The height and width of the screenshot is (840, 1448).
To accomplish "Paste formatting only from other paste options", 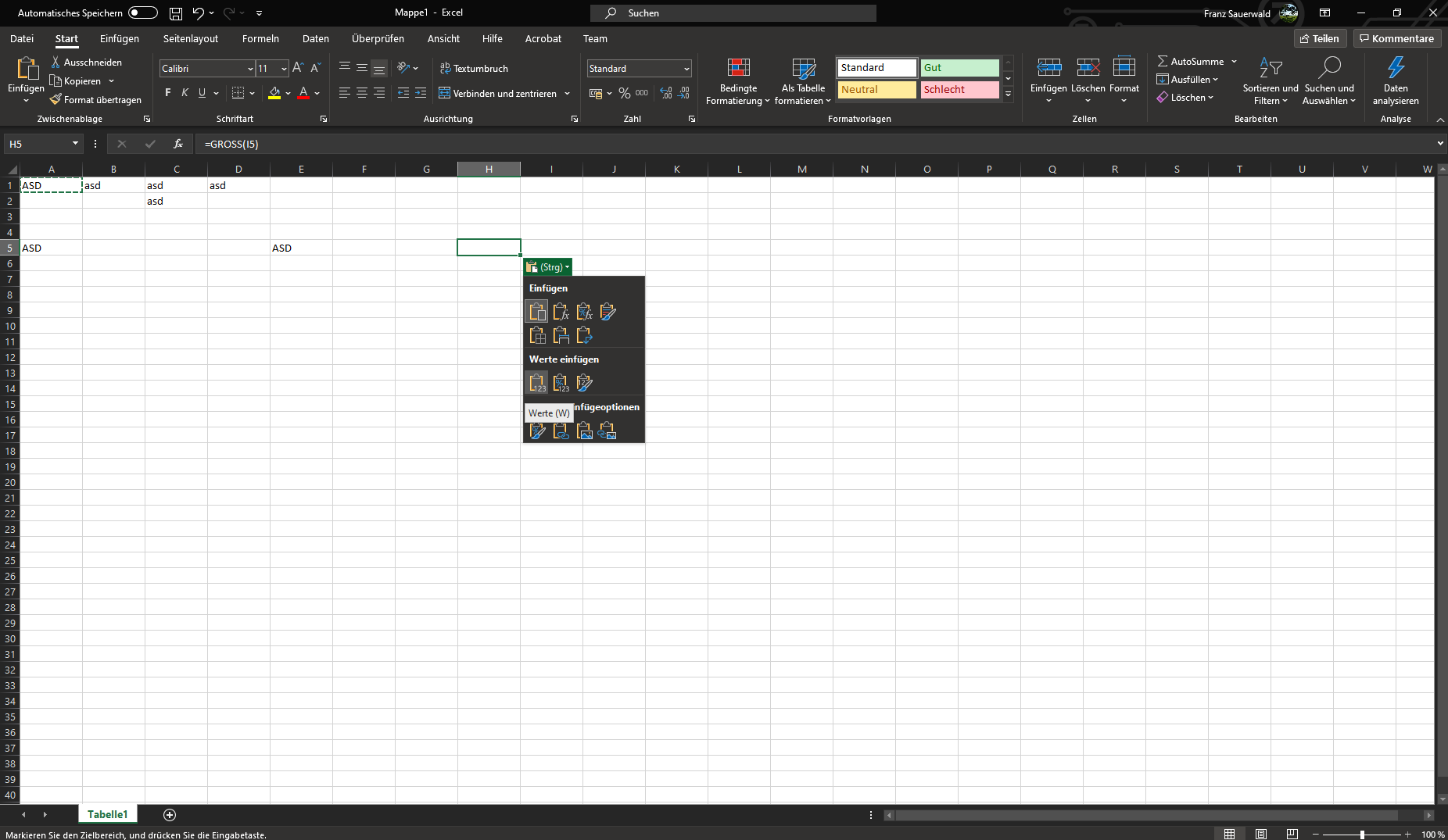I will [x=537, y=431].
